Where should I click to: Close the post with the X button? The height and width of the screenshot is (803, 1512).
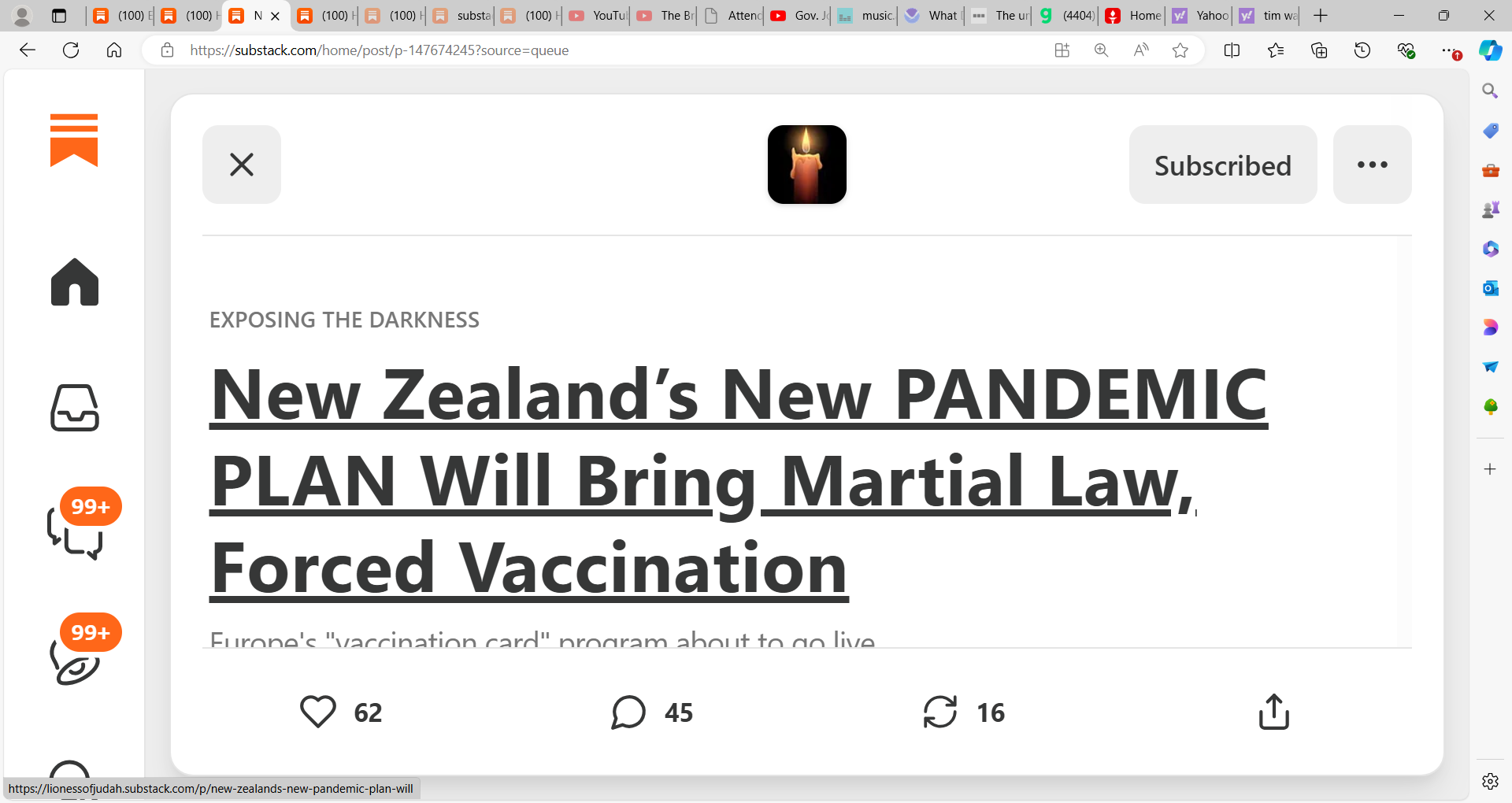pyautogui.click(x=242, y=165)
